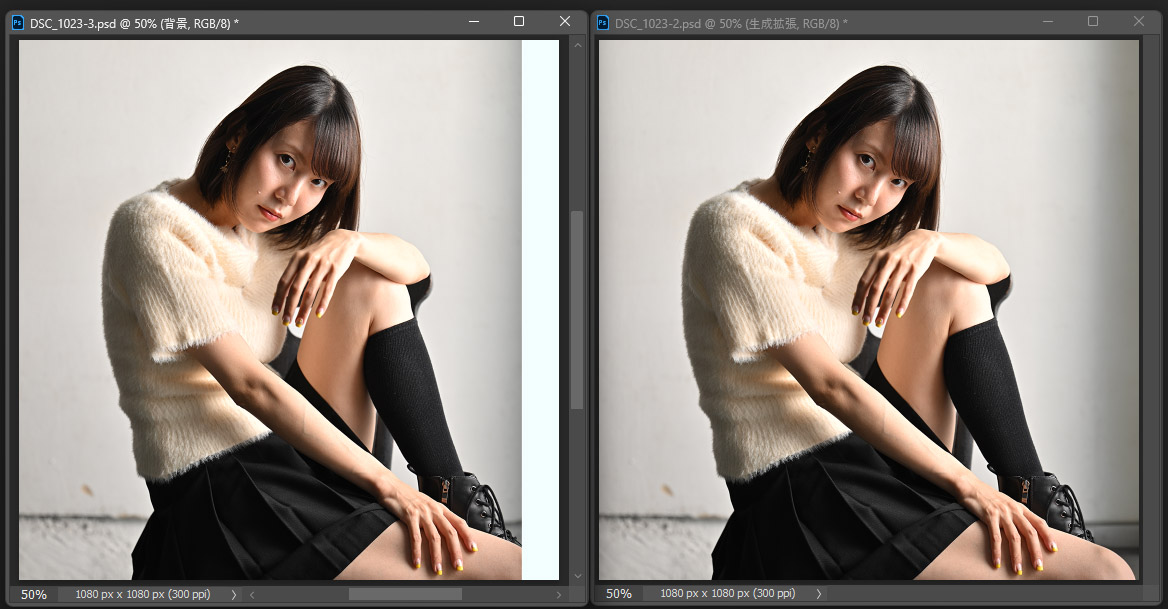
Task: Click the horizontal scrollbar right arrow in left window
Action: click(559, 594)
